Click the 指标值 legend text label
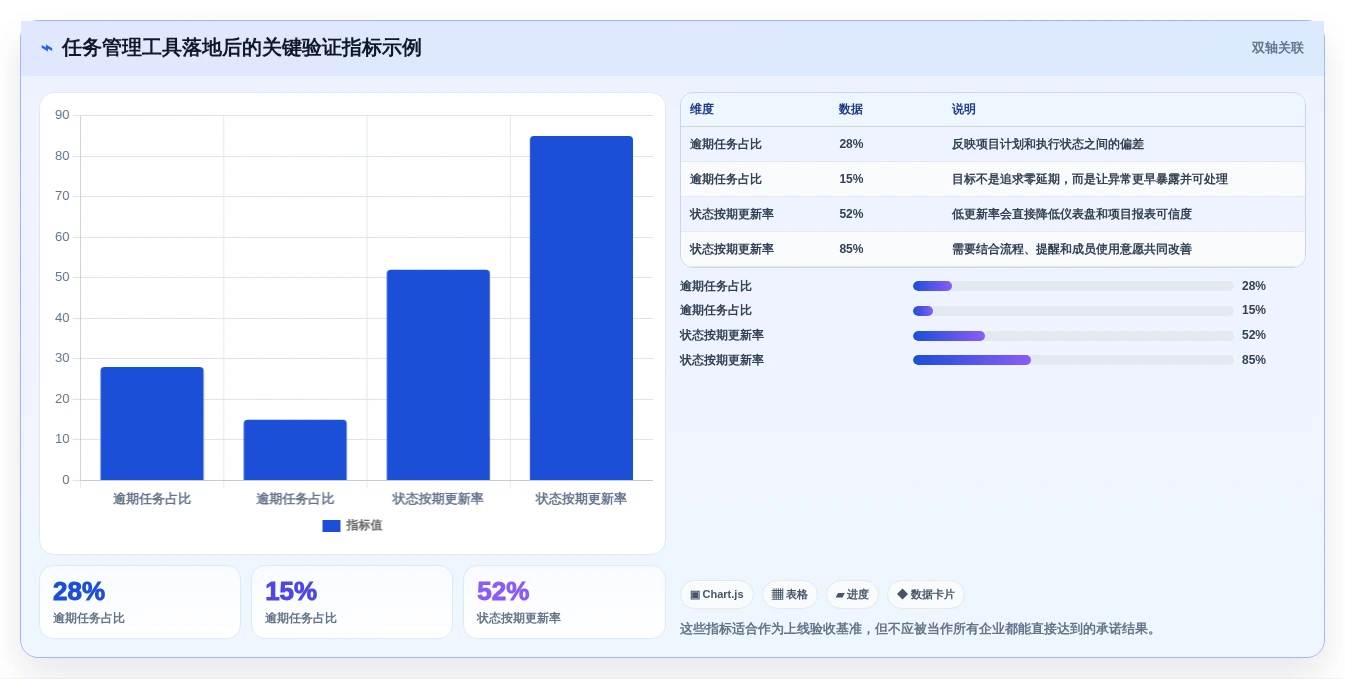 pyautogui.click(x=364, y=526)
